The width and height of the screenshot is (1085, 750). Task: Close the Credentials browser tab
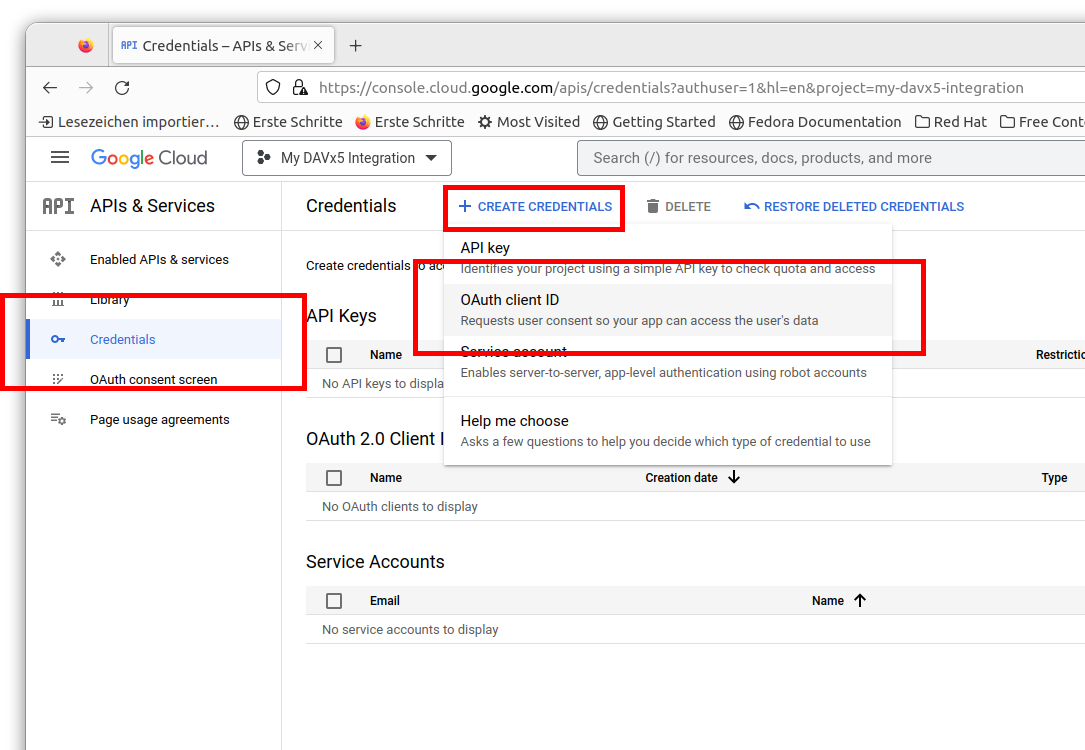point(318,45)
